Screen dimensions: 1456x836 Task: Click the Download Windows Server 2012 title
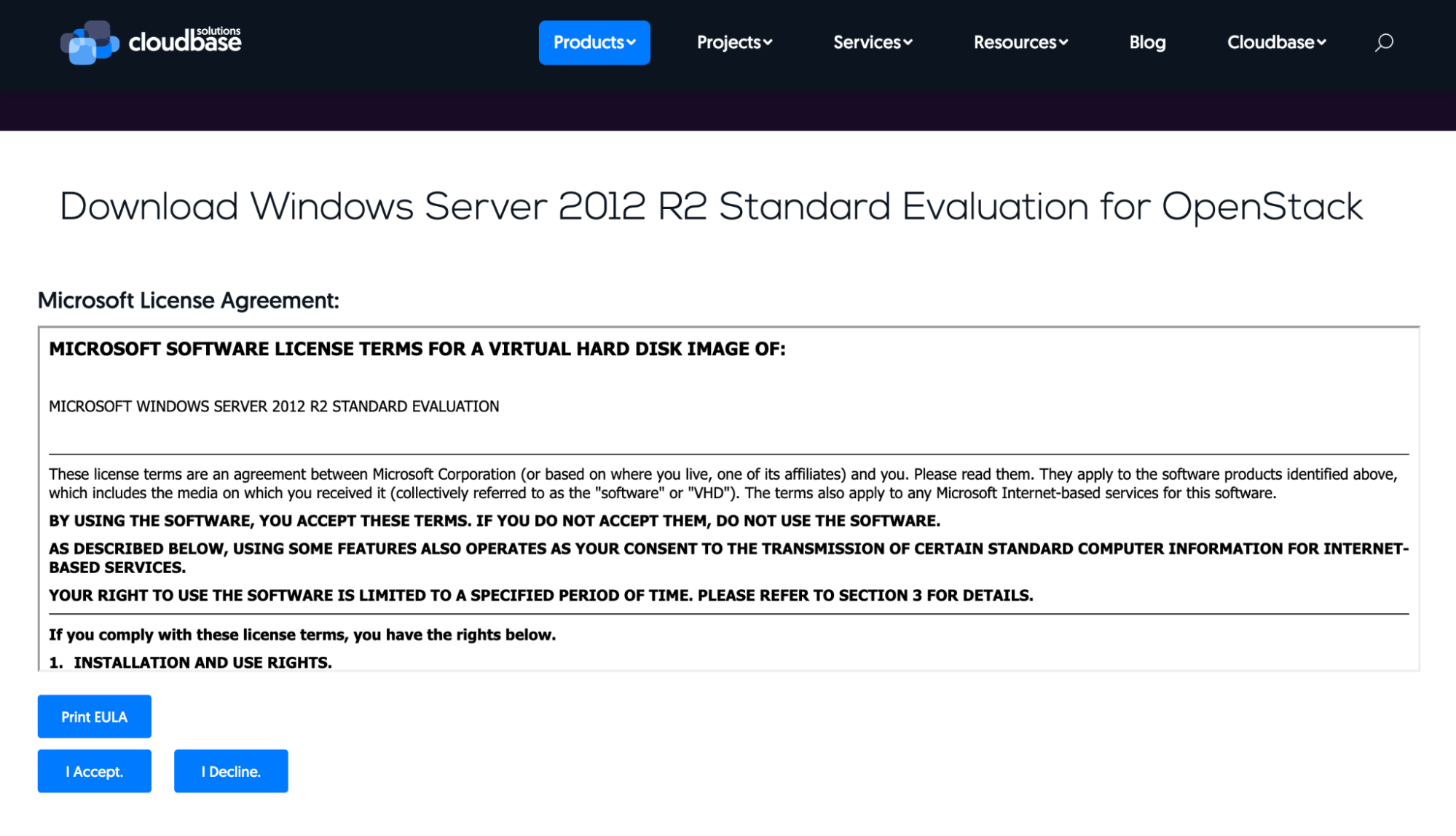[711, 207]
